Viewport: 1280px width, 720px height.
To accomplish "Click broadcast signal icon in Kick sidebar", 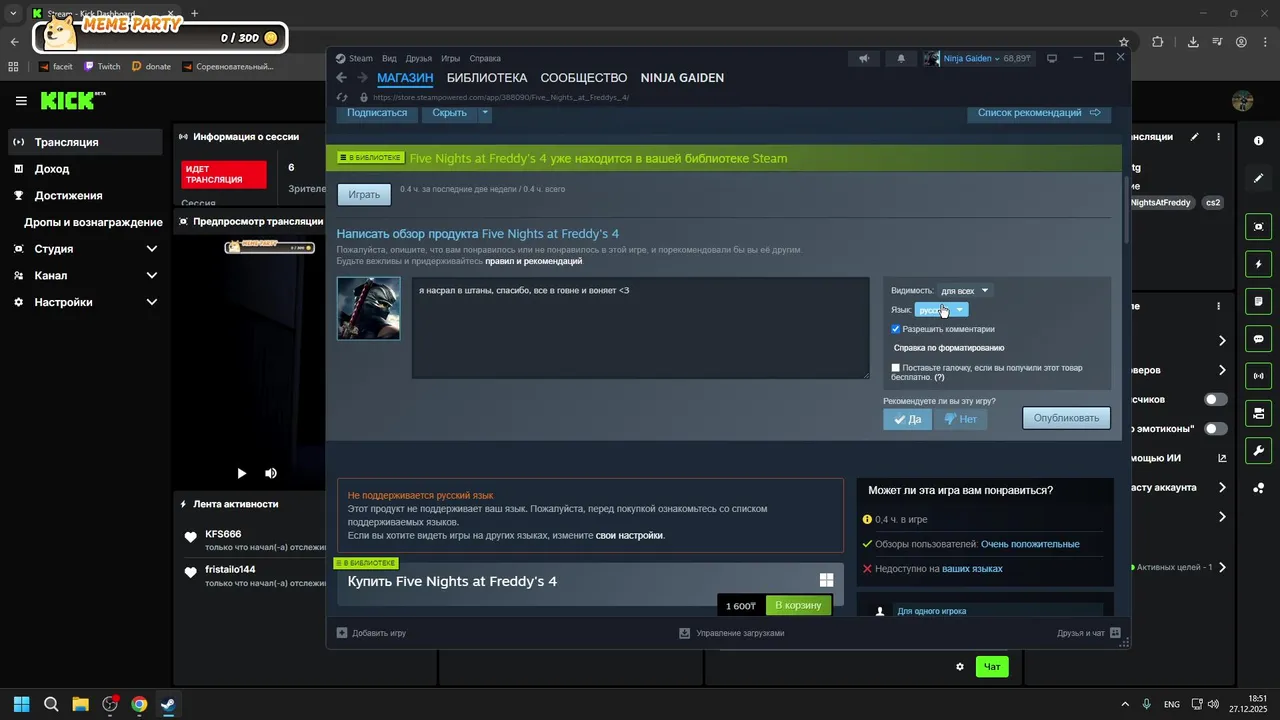I will pos(1258,376).
